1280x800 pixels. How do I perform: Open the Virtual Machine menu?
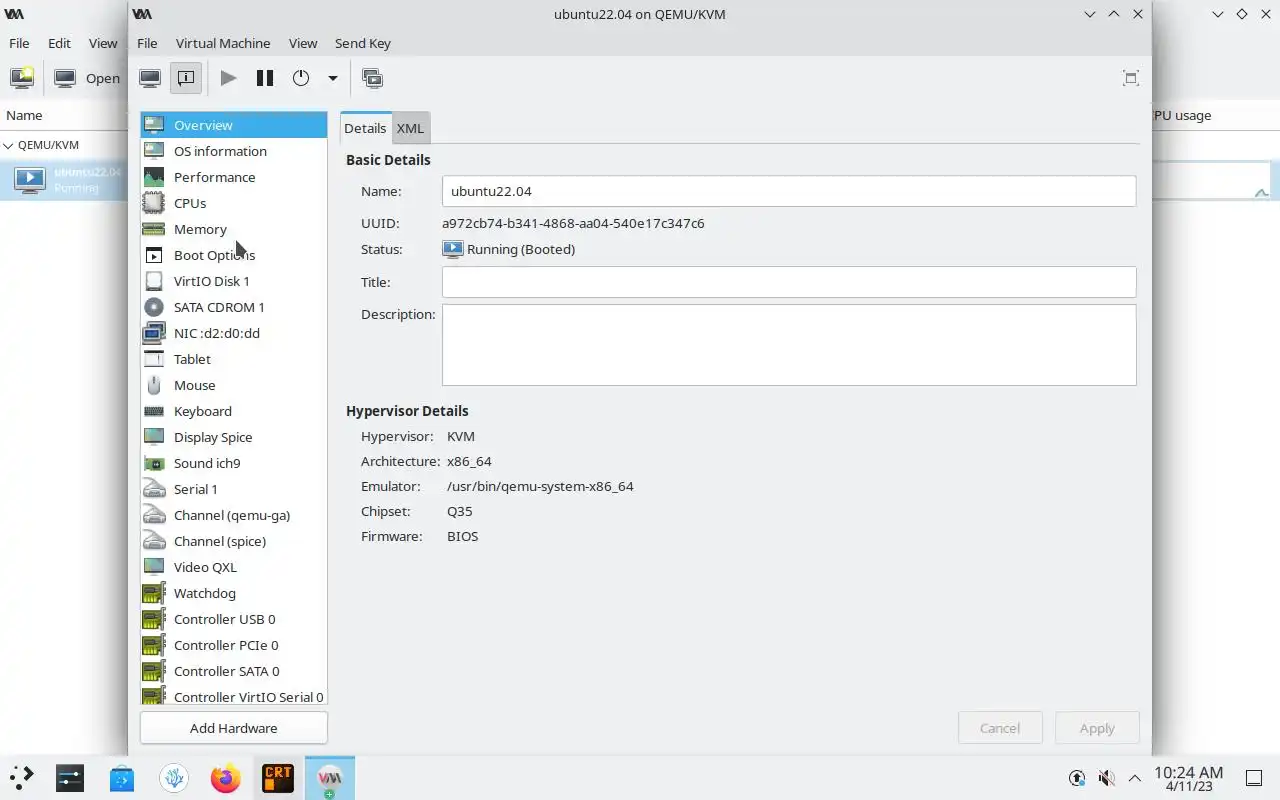(x=223, y=43)
